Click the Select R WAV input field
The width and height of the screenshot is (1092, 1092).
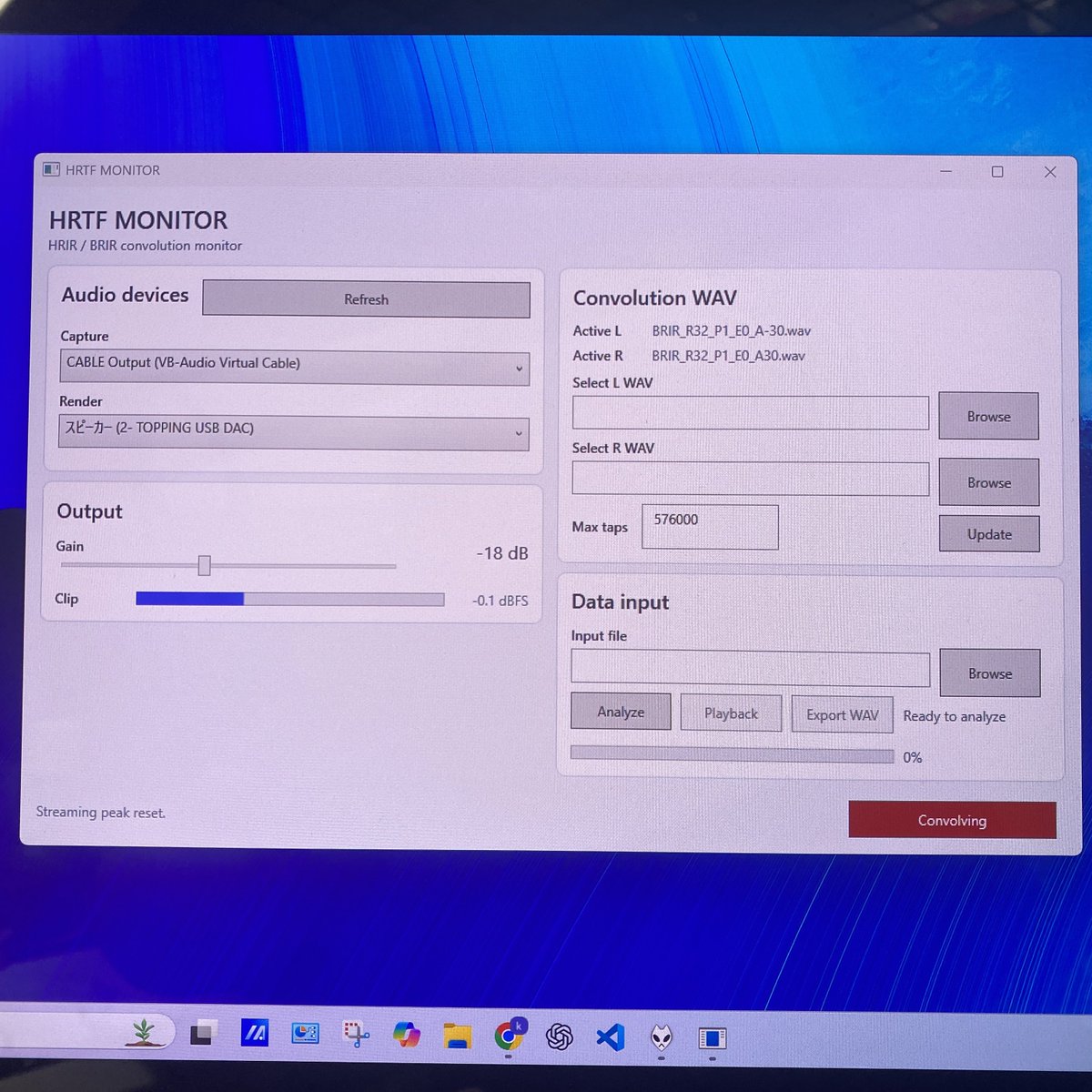[x=751, y=479]
